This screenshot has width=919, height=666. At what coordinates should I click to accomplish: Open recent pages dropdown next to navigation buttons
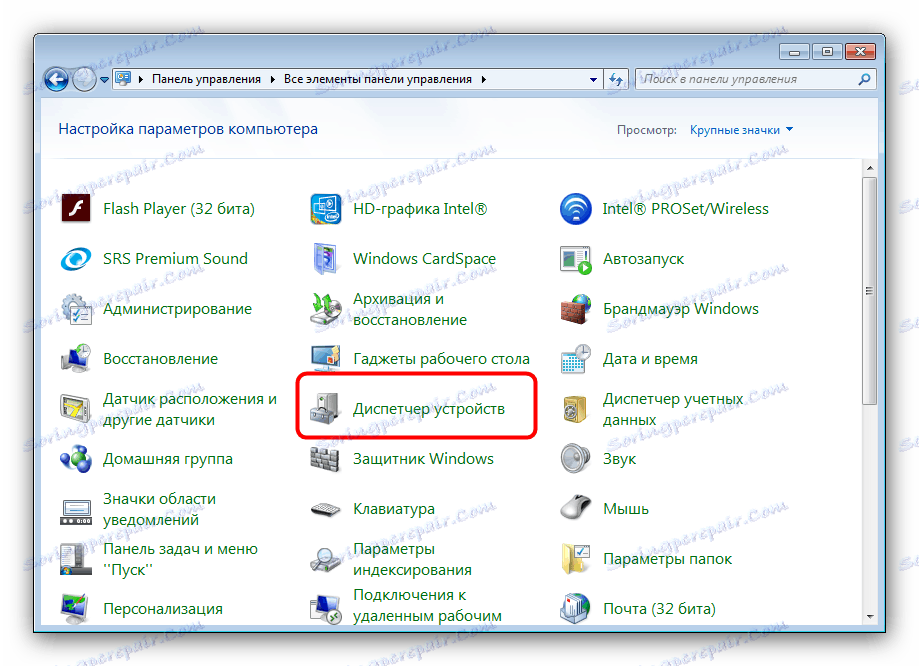pyautogui.click(x=104, y=80)
